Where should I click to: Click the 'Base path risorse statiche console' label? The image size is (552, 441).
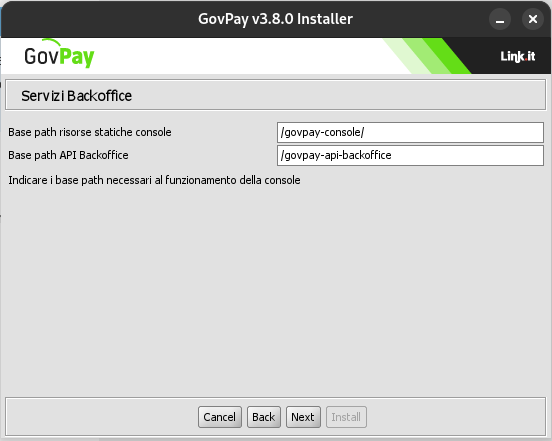(x=90, y=132)
